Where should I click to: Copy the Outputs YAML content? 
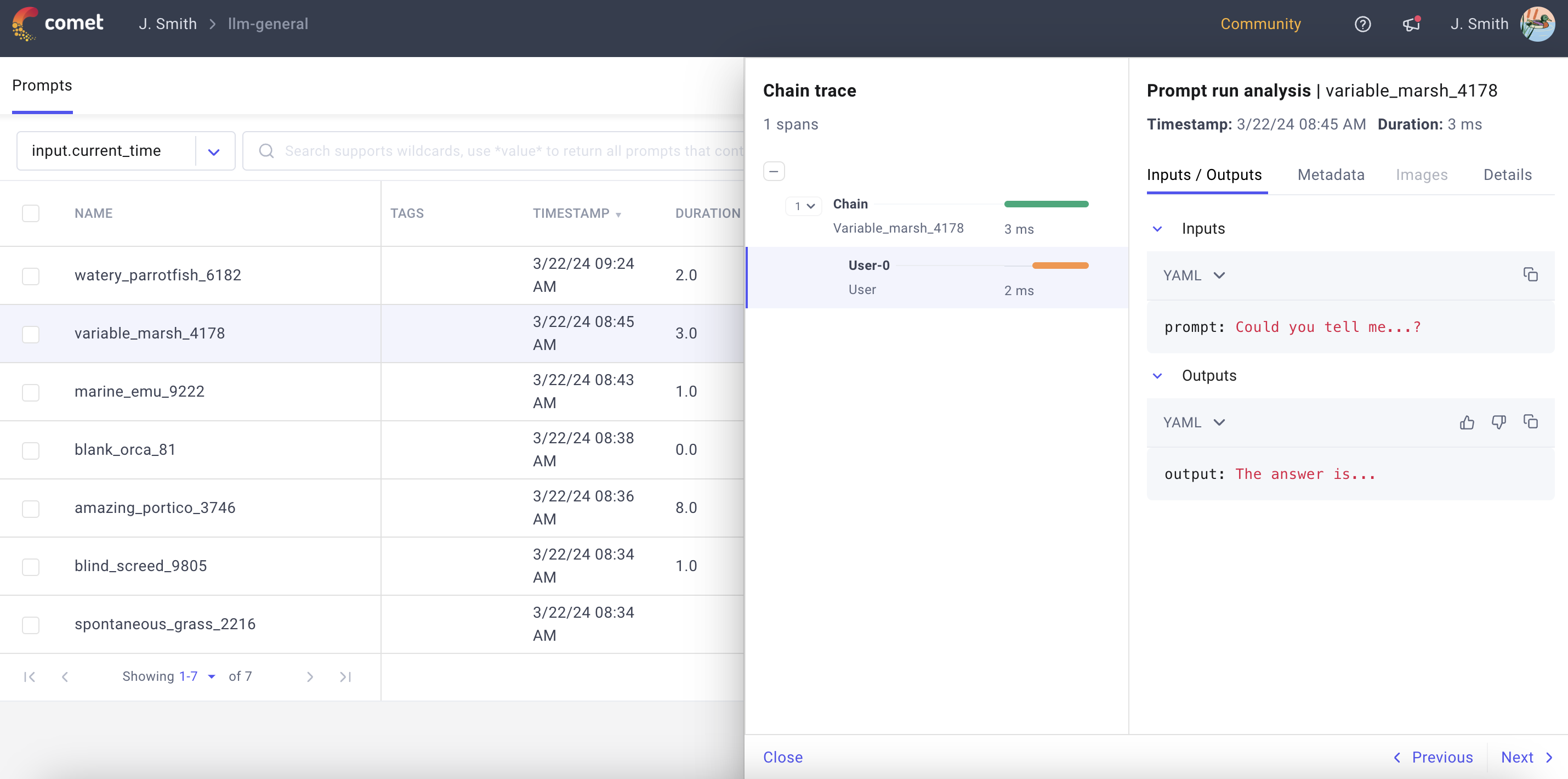(1530, 421)
